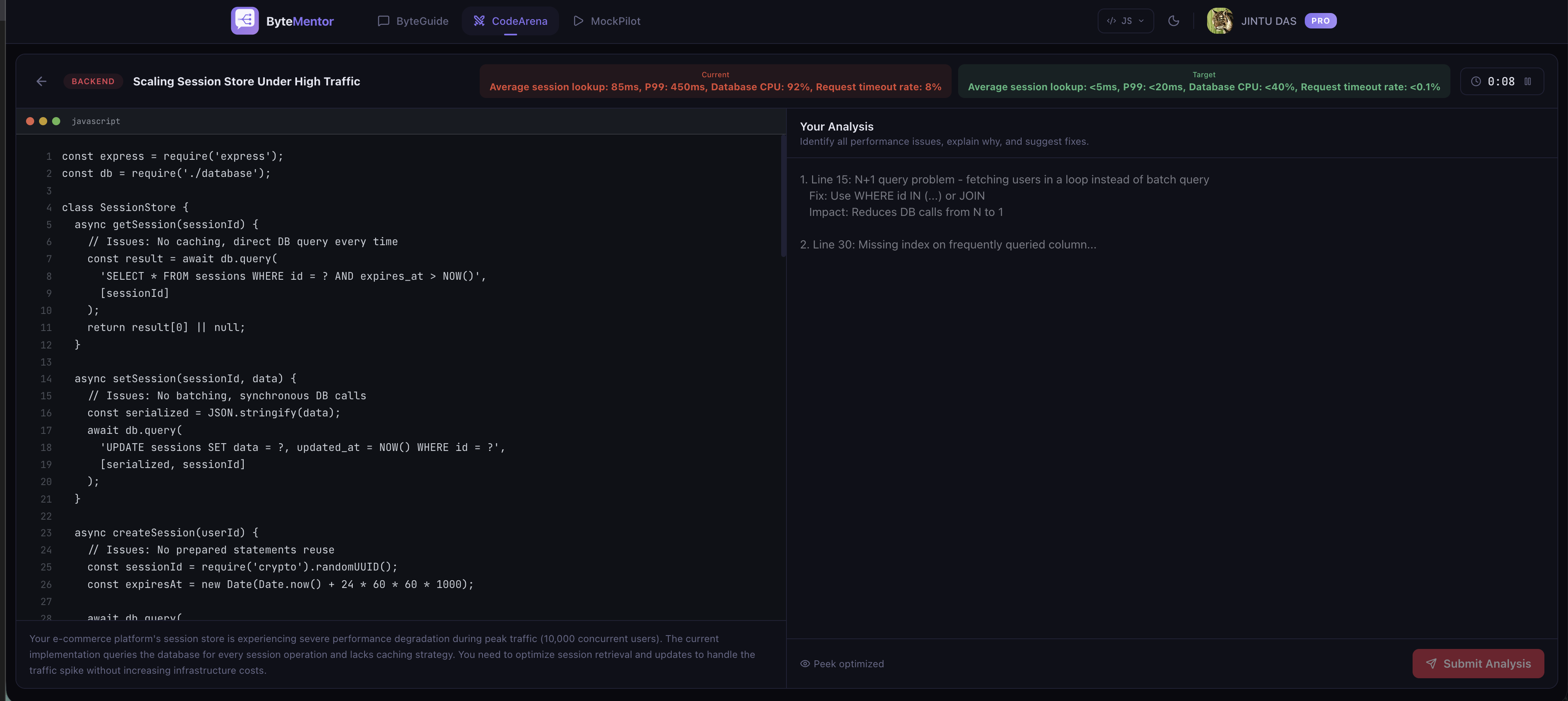Click the ByteMentor logo icon
The height and width of the screenshot is (701, 1568).
245,20
